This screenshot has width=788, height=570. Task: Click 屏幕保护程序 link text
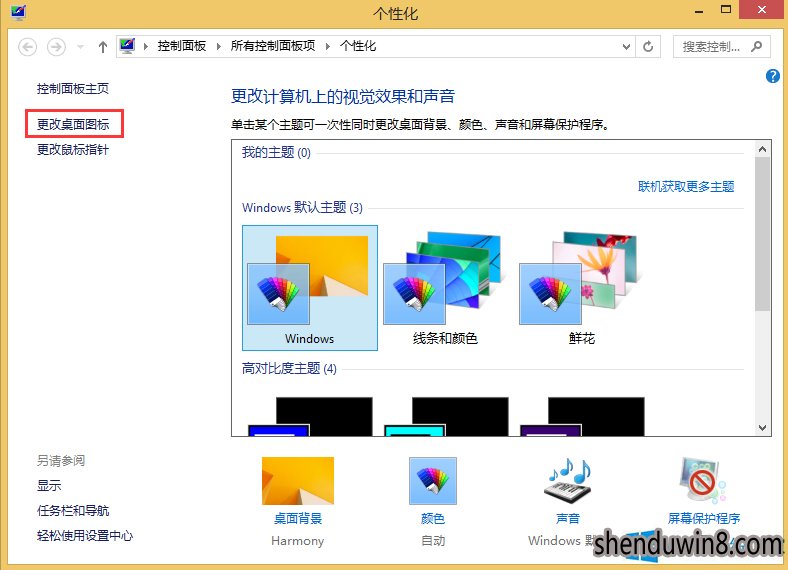point(704,518)
